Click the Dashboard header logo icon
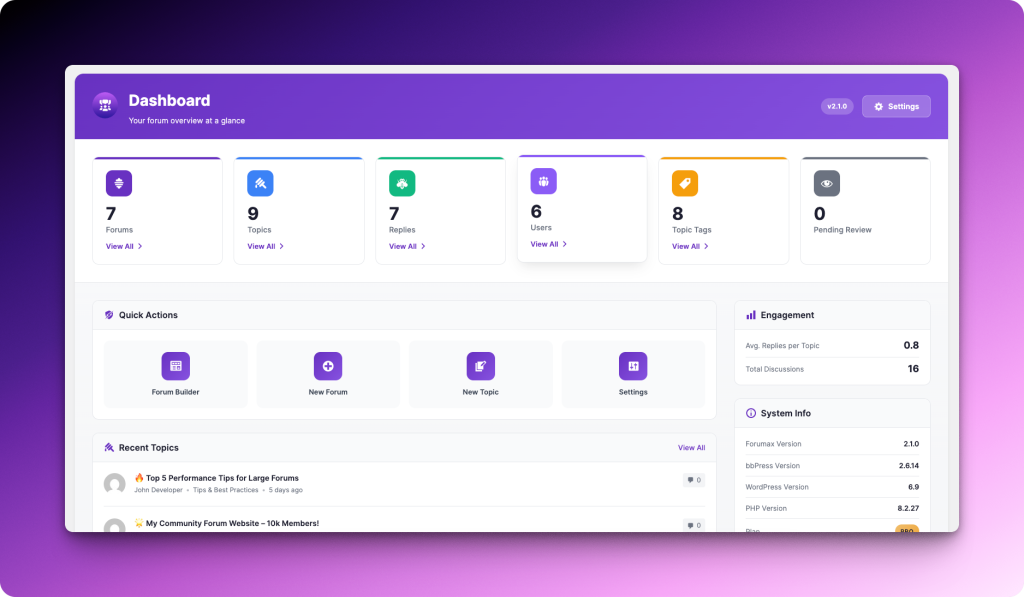 click(x=104, y=105)
